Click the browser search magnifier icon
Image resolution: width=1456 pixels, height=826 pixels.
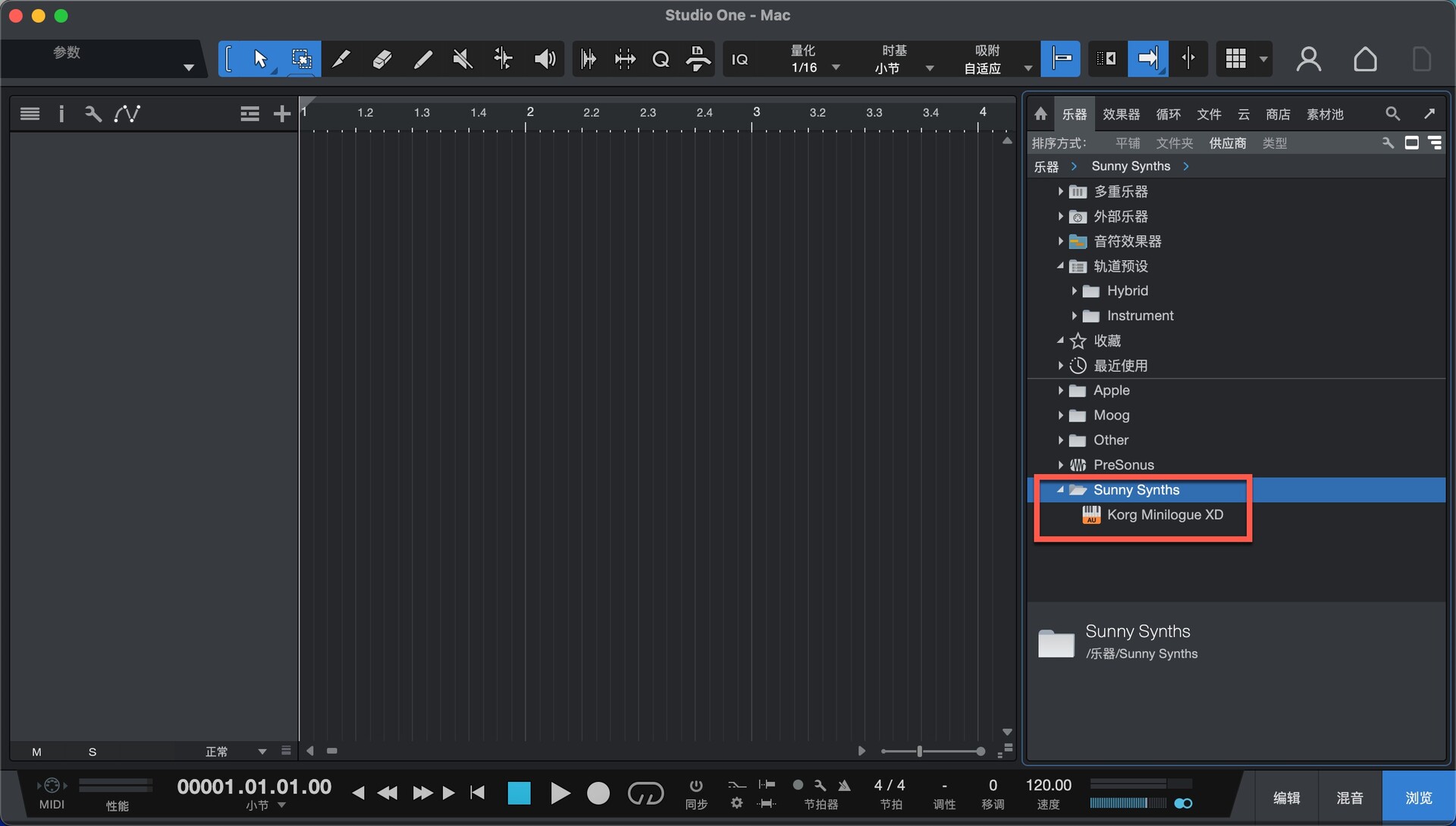click(x=1392, y=114)
